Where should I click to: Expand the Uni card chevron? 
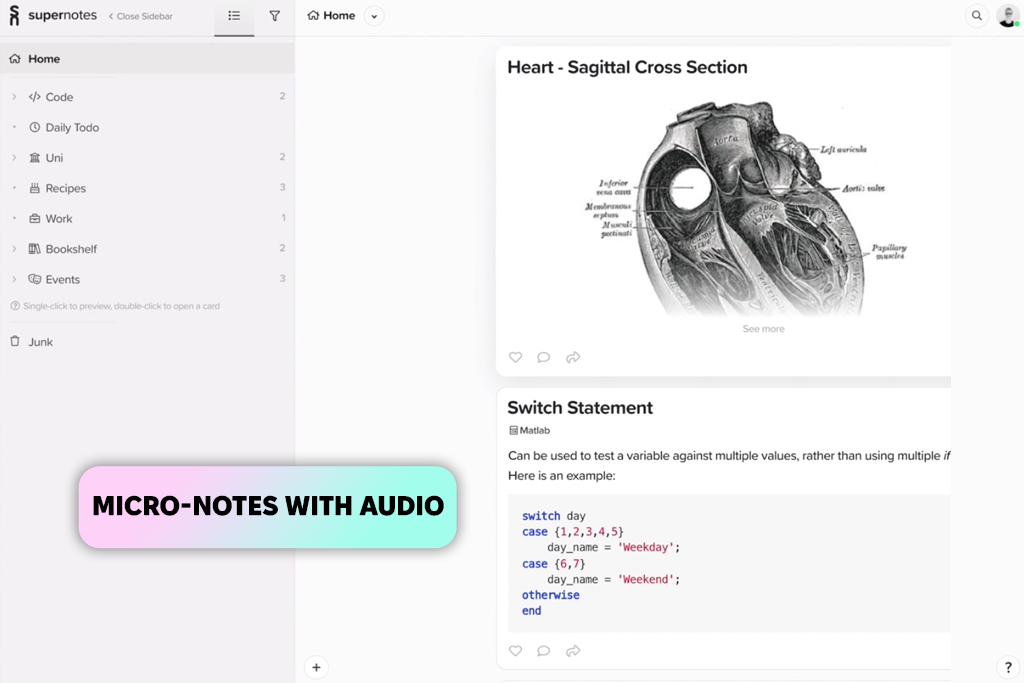pos(14,157)
